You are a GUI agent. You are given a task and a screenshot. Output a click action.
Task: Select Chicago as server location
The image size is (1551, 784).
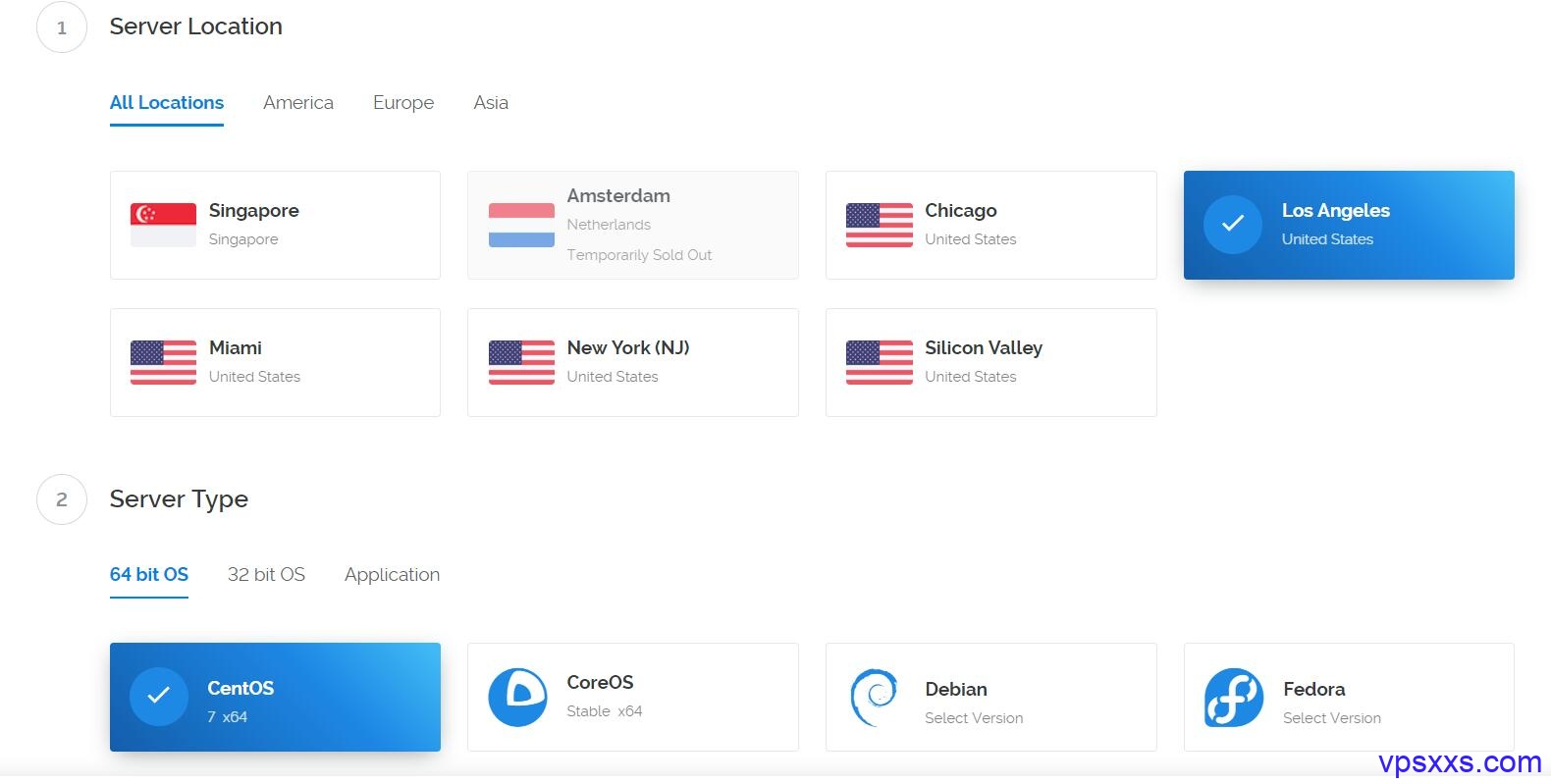[x=990, y=225]
